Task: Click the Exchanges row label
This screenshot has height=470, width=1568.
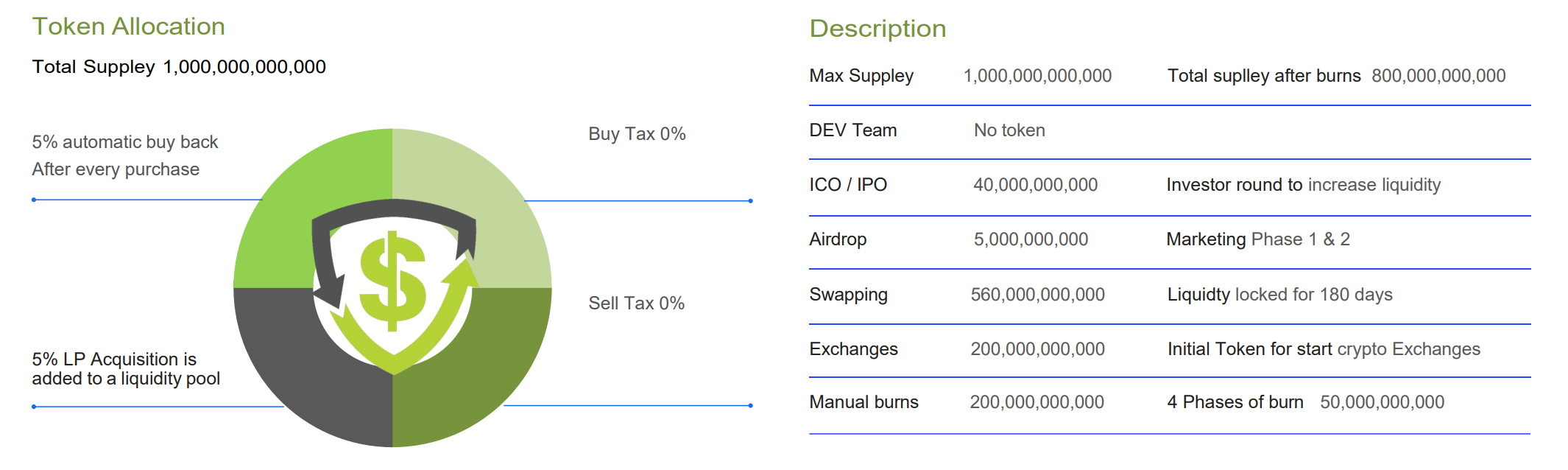Action: pos(853,349)
